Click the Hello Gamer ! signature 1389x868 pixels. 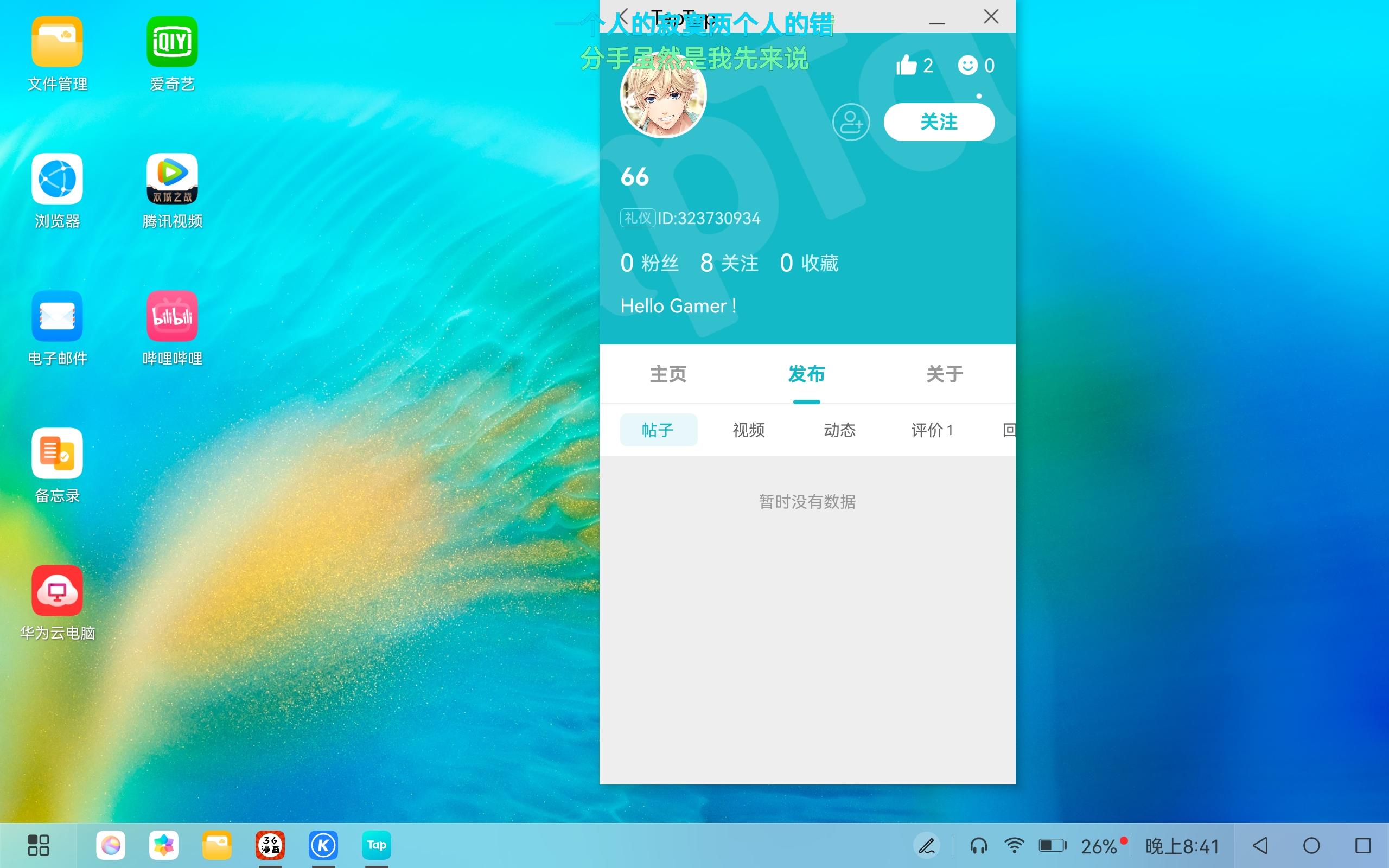(678, 306)
